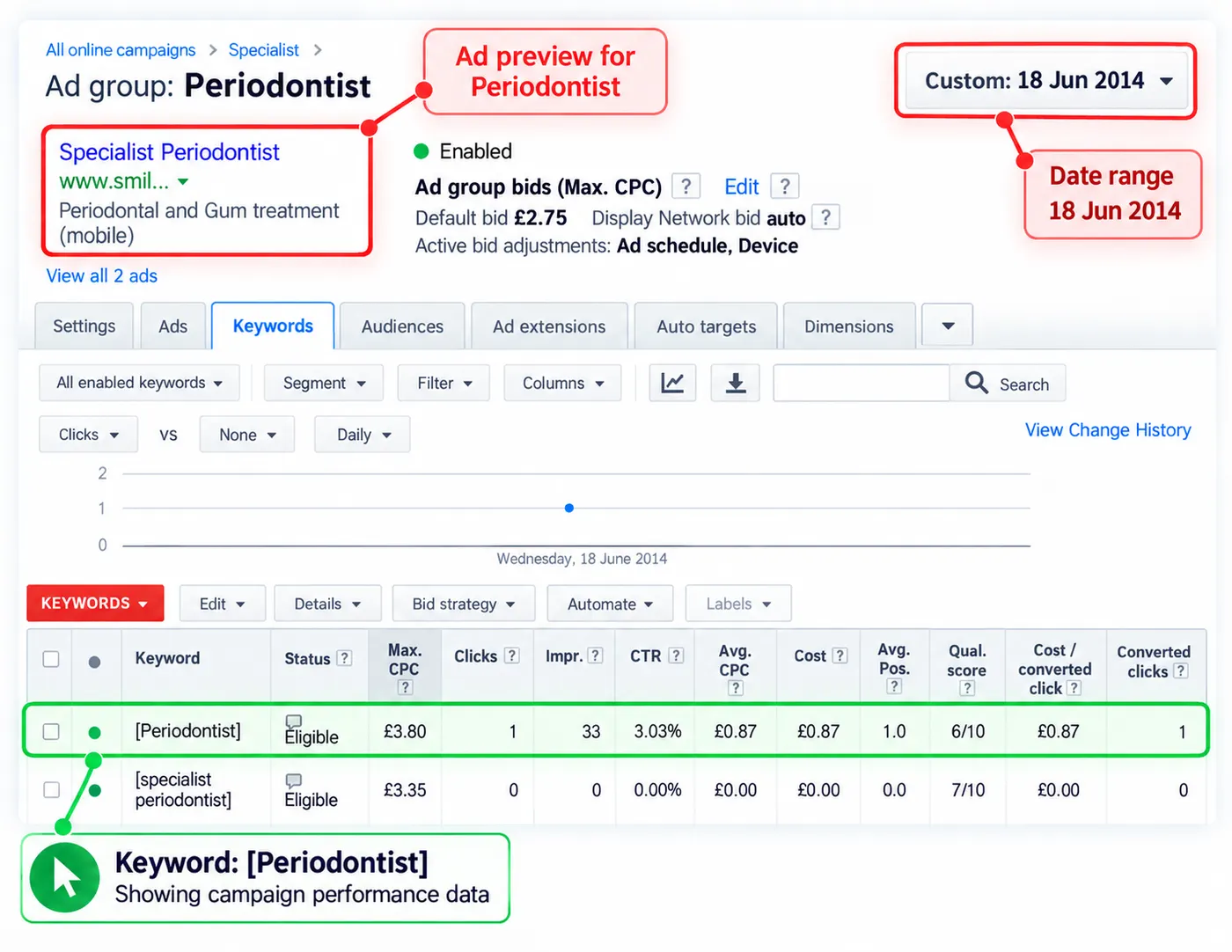Click the keyword search input field
The height and width of the screenshot is (952, 1232).
coord(862,383)
